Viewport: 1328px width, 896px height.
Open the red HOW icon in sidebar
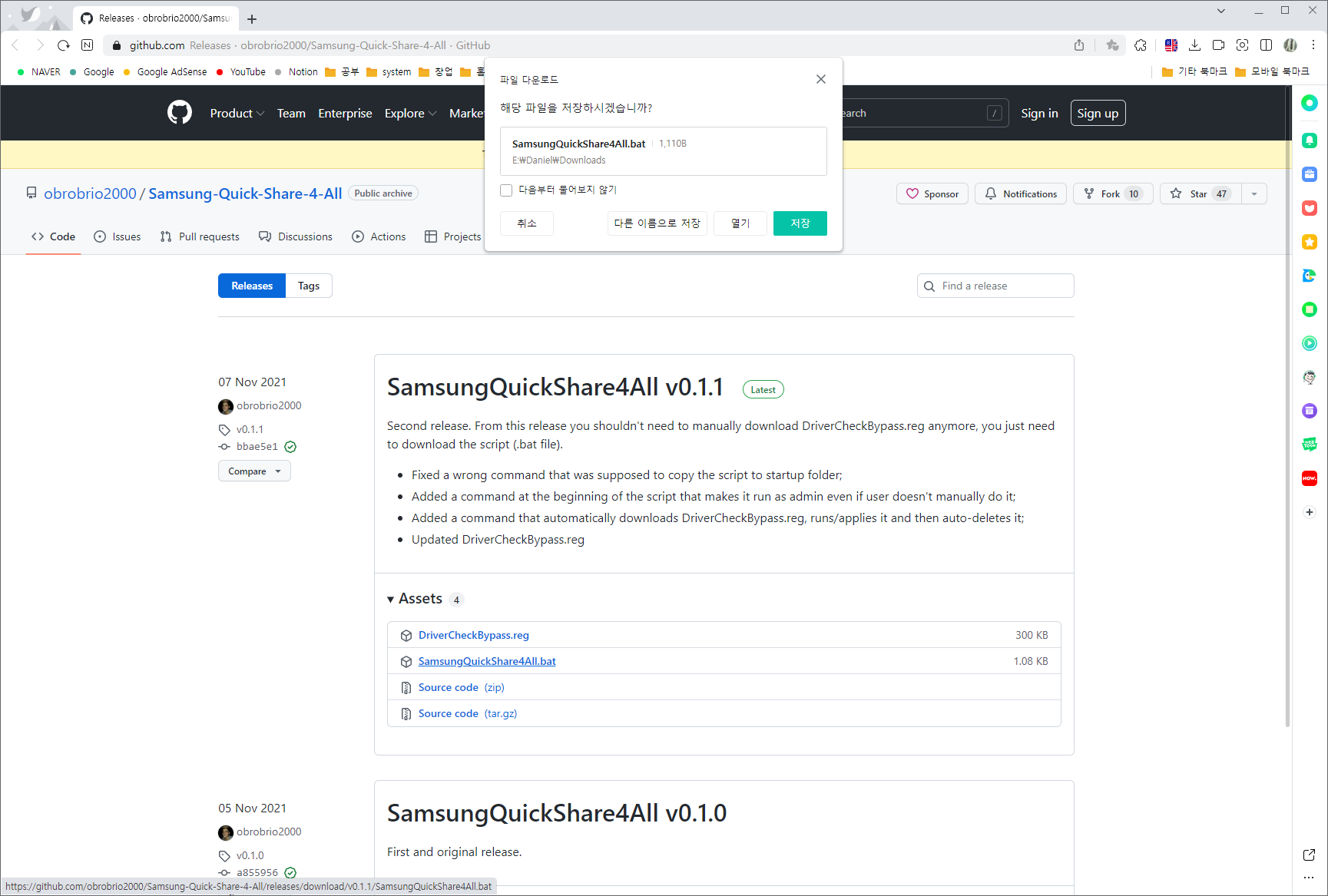[x=1310, y=478]
